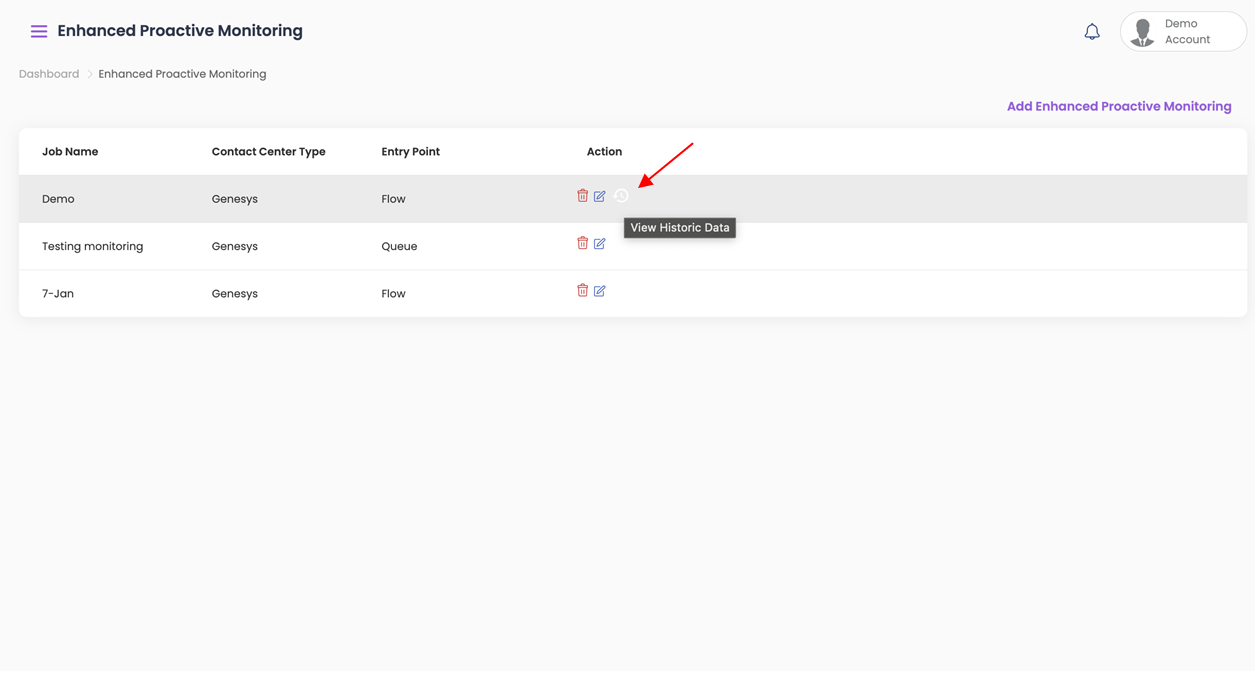This screenshot has height=674, width=1257.
Task: Delete the Testing monitoring job
Action: point(582,243)
